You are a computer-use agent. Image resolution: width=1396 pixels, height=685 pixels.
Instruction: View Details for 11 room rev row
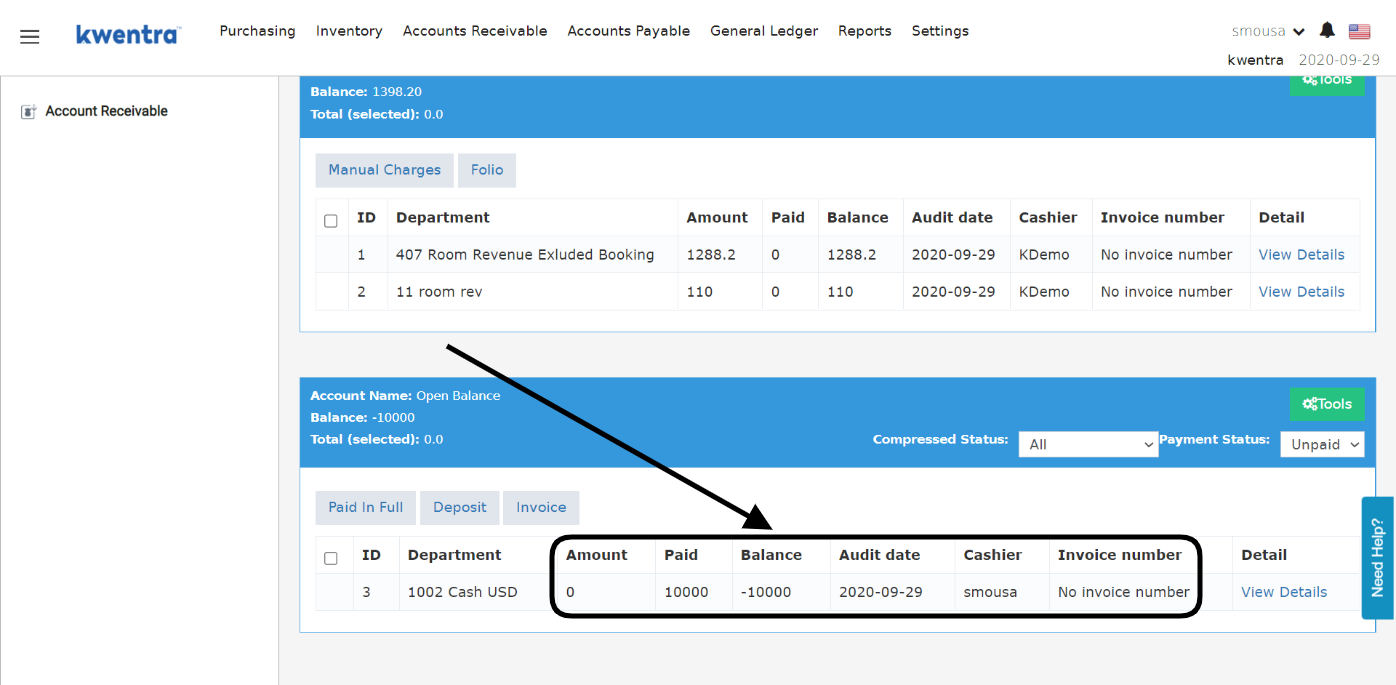[1301, 292]
